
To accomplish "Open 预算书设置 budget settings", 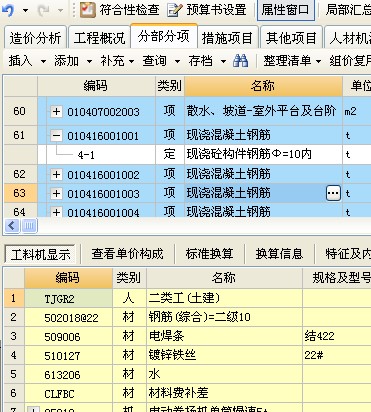I will click(x=206, y=10).
